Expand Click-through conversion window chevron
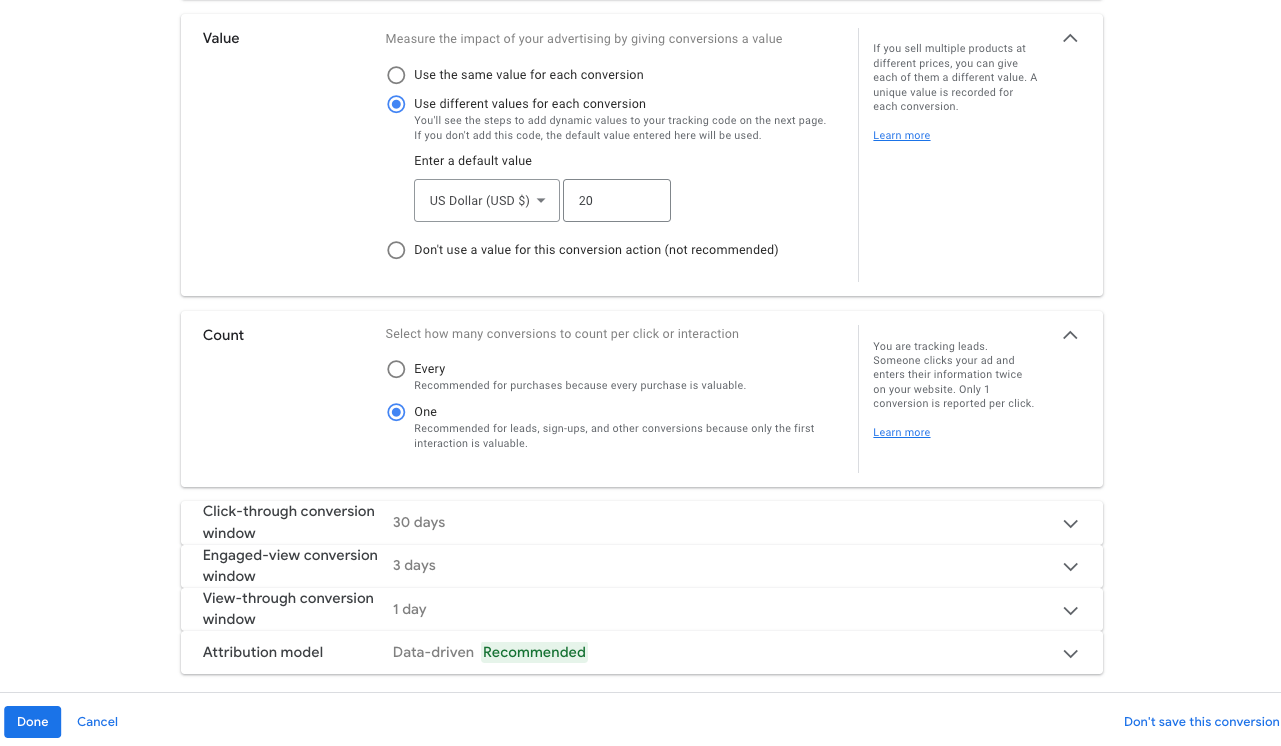The height and width of the screenshot is (746, 1281). coord(1070,523)
